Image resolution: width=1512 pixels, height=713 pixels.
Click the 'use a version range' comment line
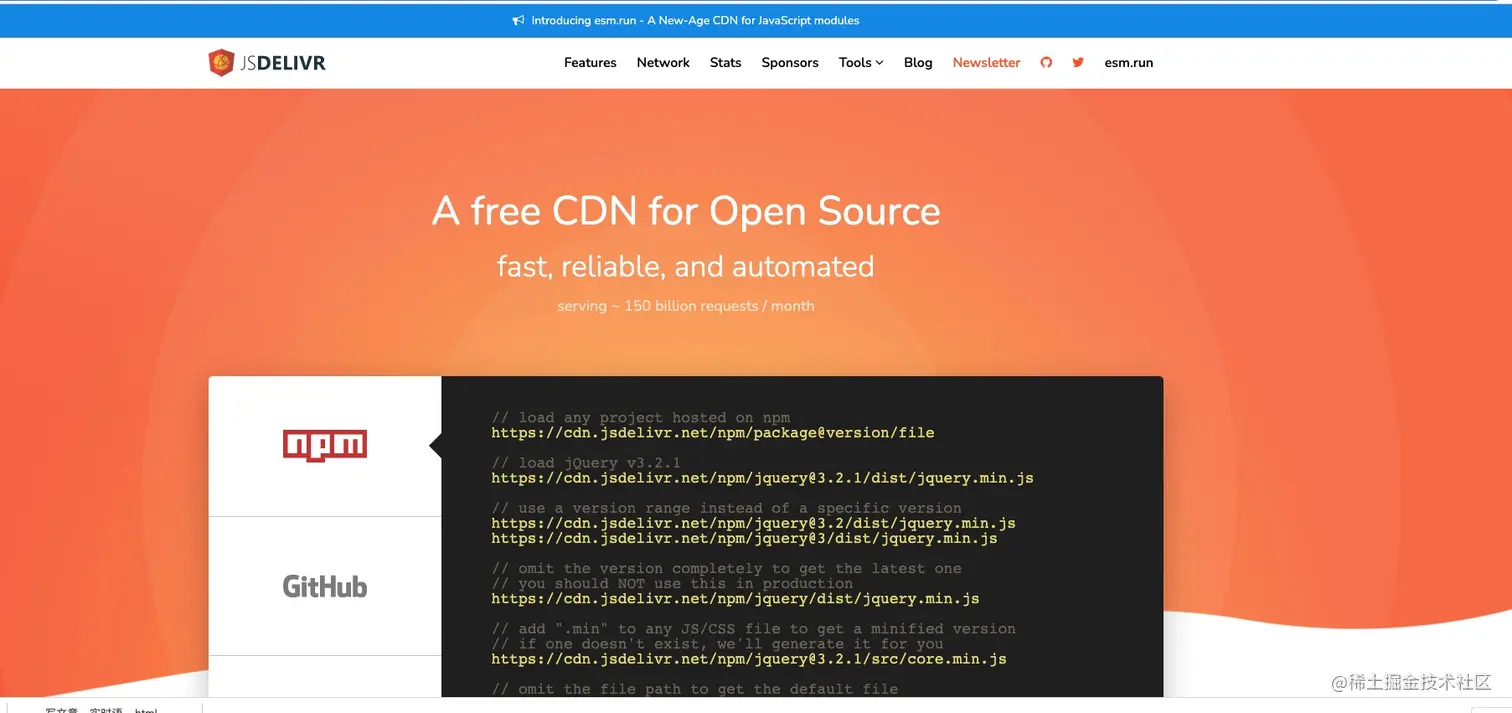726,508
